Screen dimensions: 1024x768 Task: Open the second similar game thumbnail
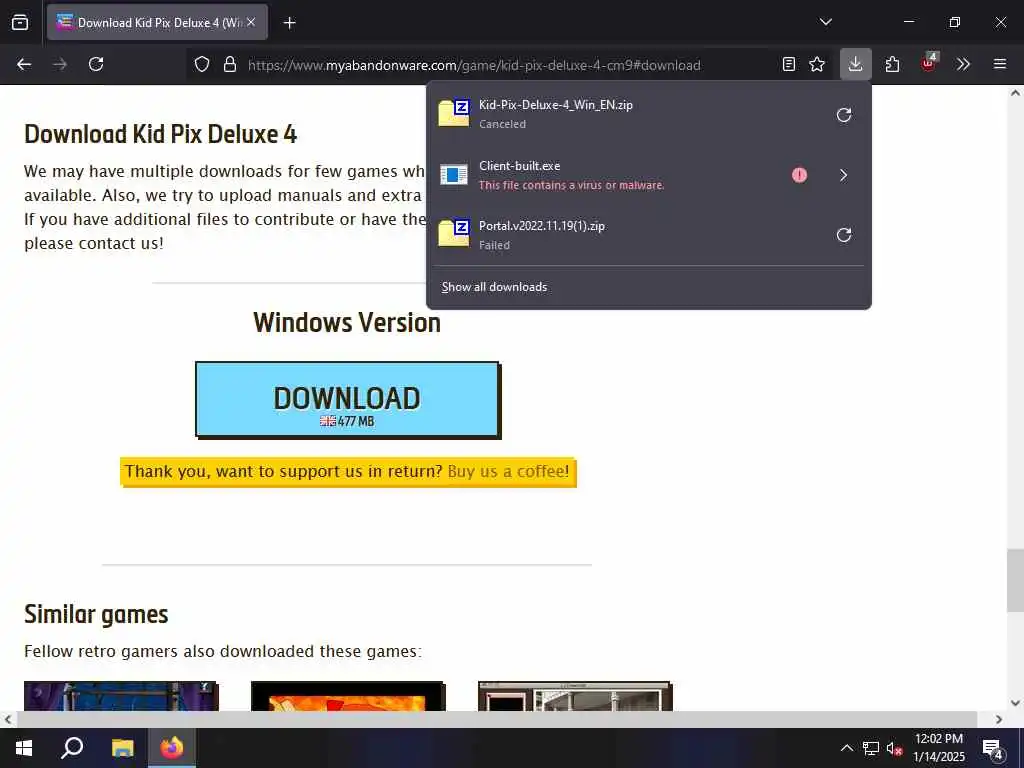(348, 696)
